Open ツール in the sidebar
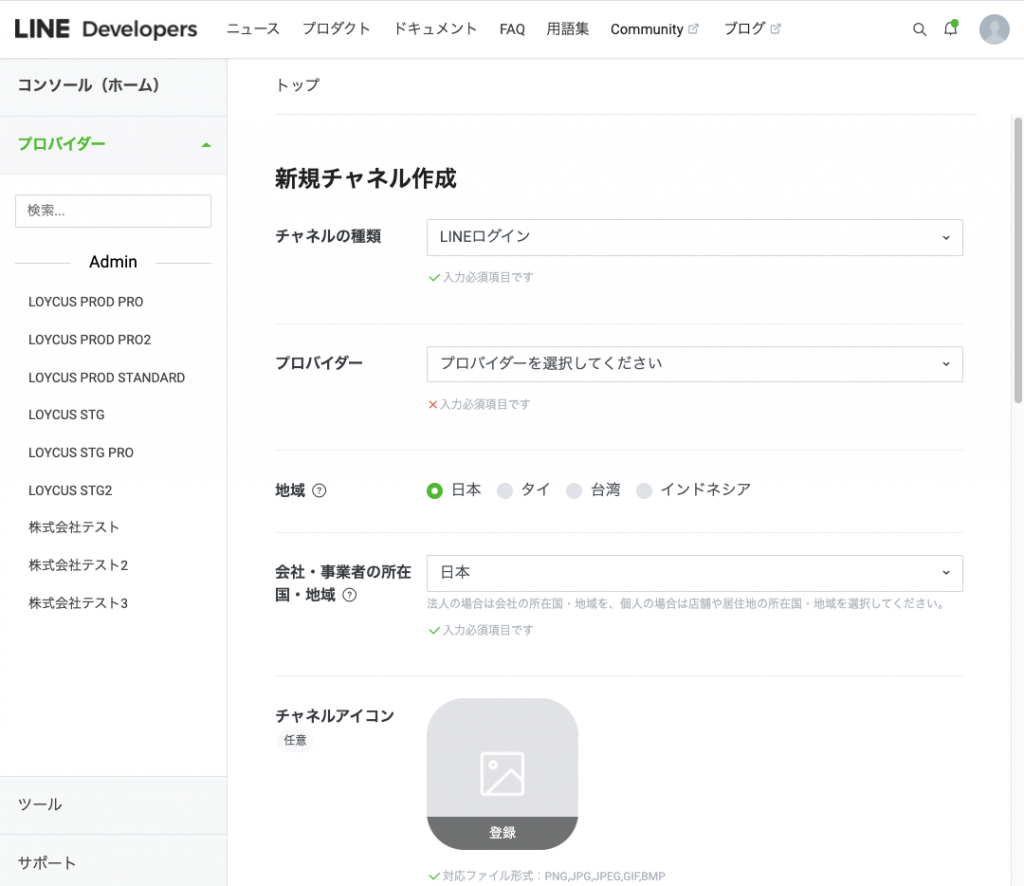Viewport: 1024px width, 886px height. [113, 805]
